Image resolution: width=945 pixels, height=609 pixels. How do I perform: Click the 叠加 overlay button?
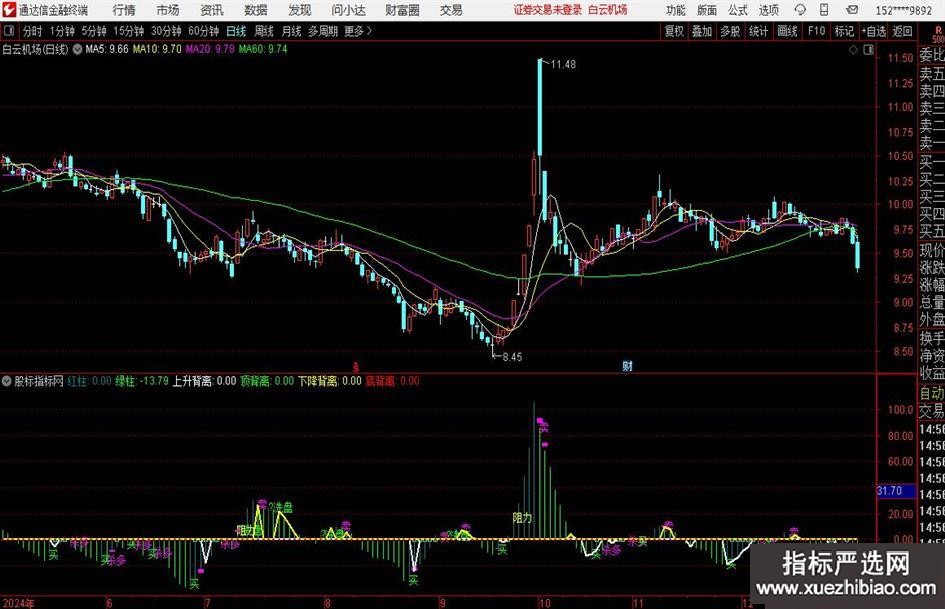(702, 31)
